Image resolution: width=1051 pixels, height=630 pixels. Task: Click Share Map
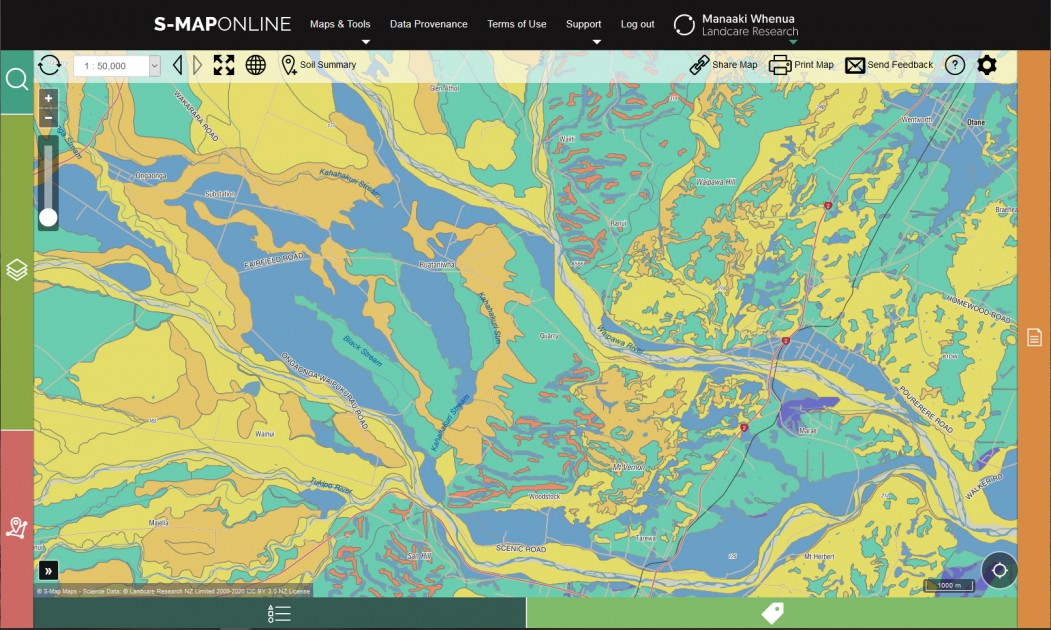tap(725, 64)
